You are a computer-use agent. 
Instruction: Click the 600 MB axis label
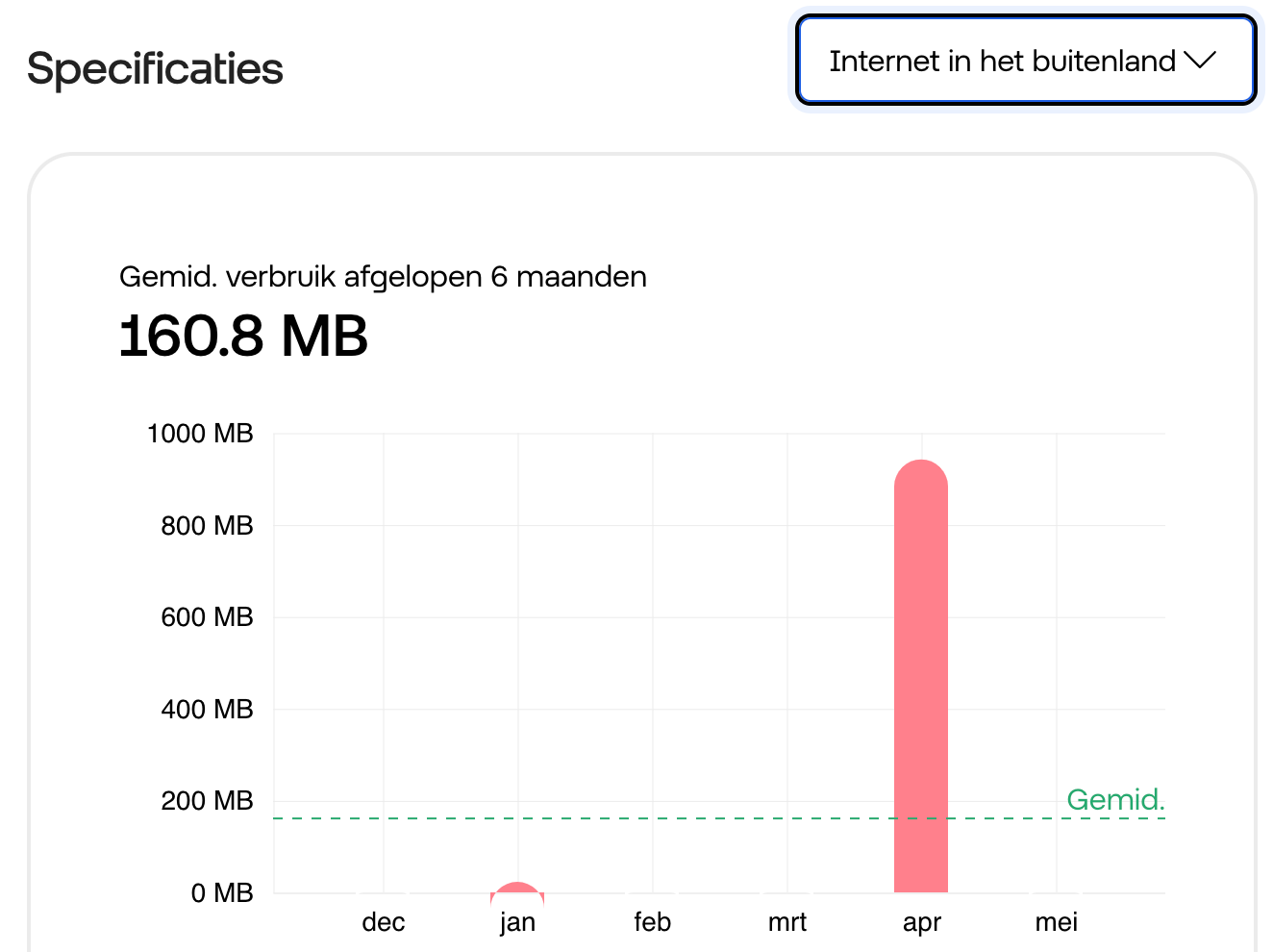coord(207,617)
